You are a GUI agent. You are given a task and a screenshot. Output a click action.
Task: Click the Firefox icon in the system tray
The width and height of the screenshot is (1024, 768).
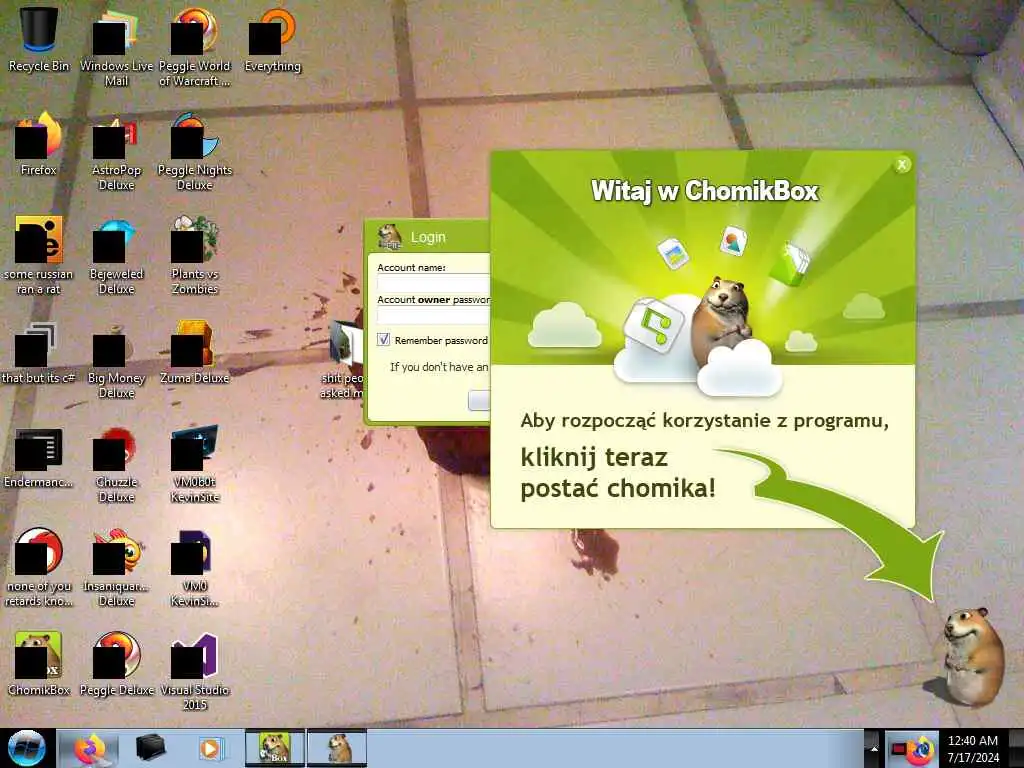click(922, 749)
